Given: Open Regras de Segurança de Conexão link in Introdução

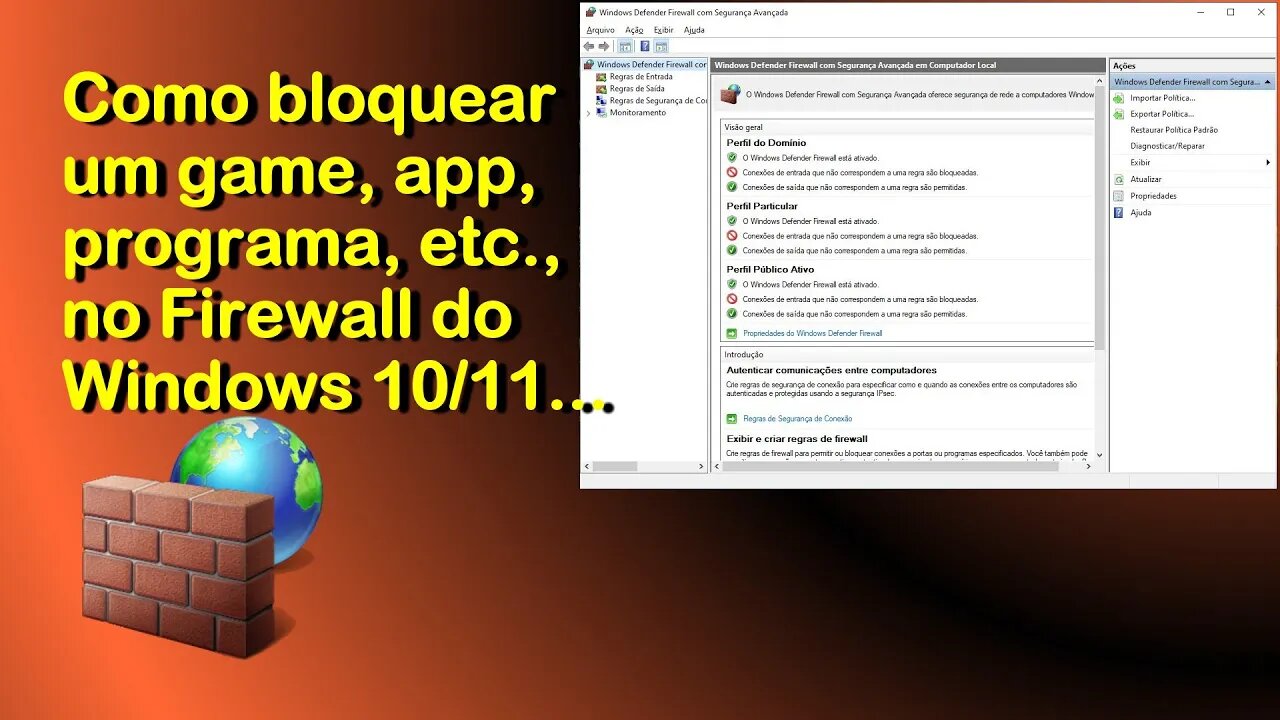Looking at the screenshot, I should coord(798,419).
